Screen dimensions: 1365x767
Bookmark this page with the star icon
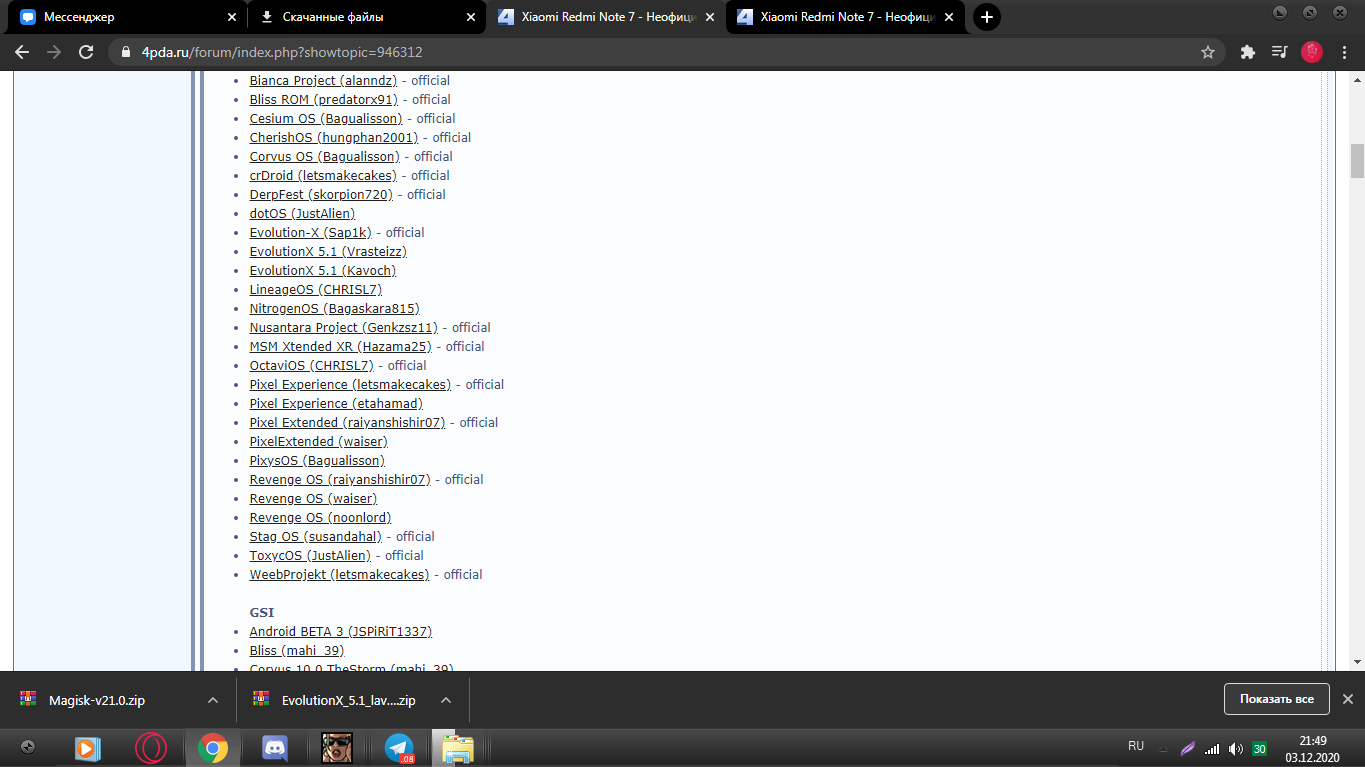(1208, 52)
